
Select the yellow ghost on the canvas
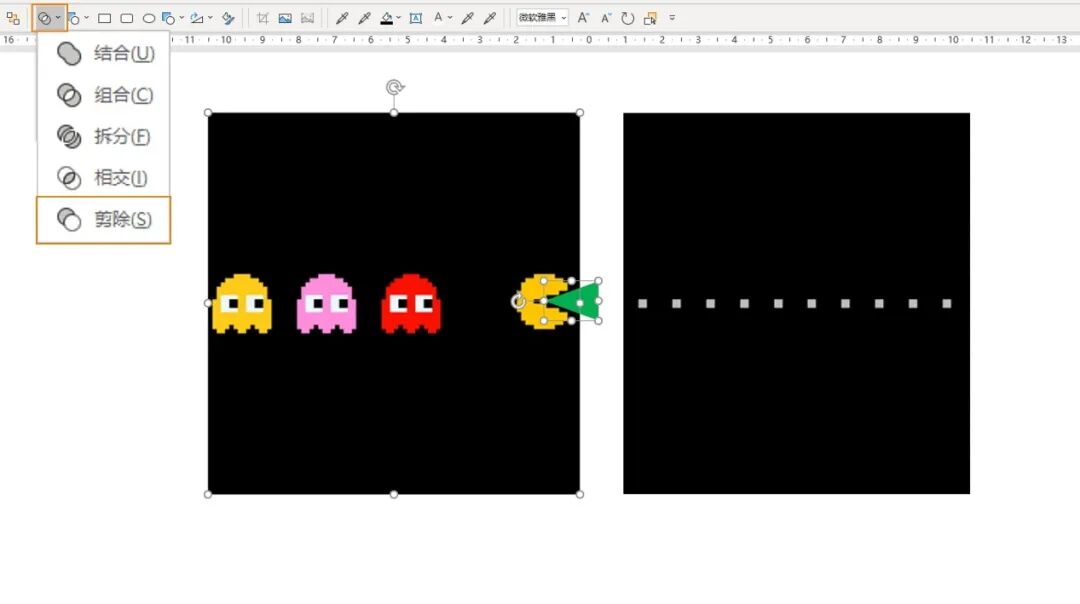(242, 304)
